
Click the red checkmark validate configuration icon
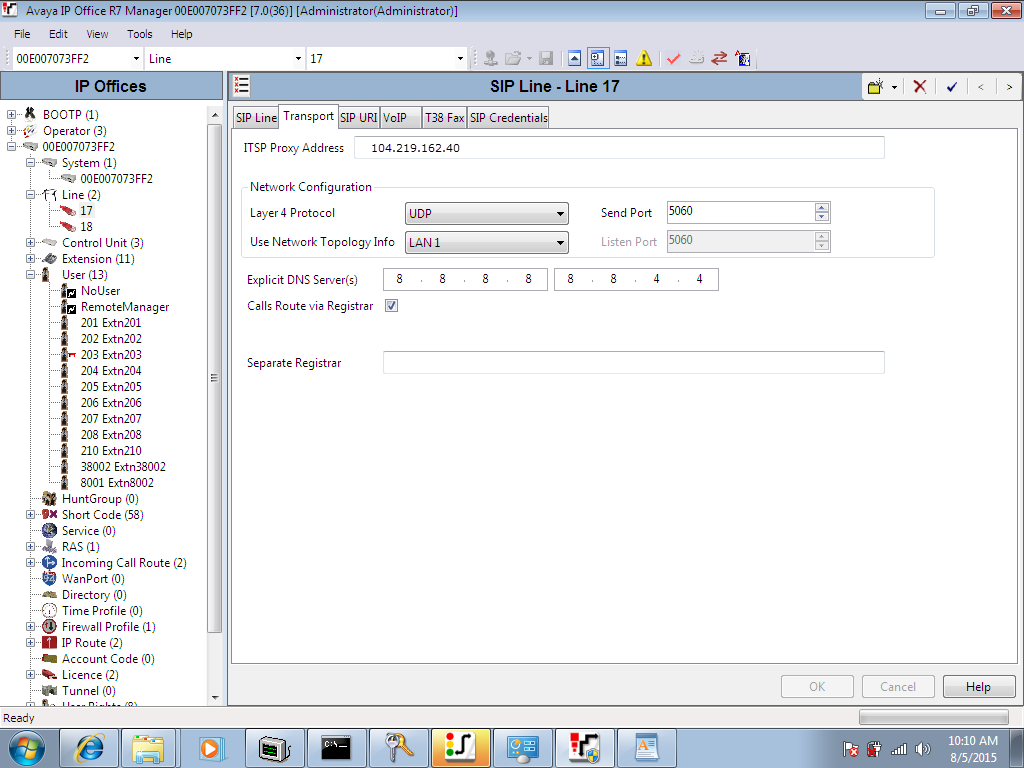(673, 59)
